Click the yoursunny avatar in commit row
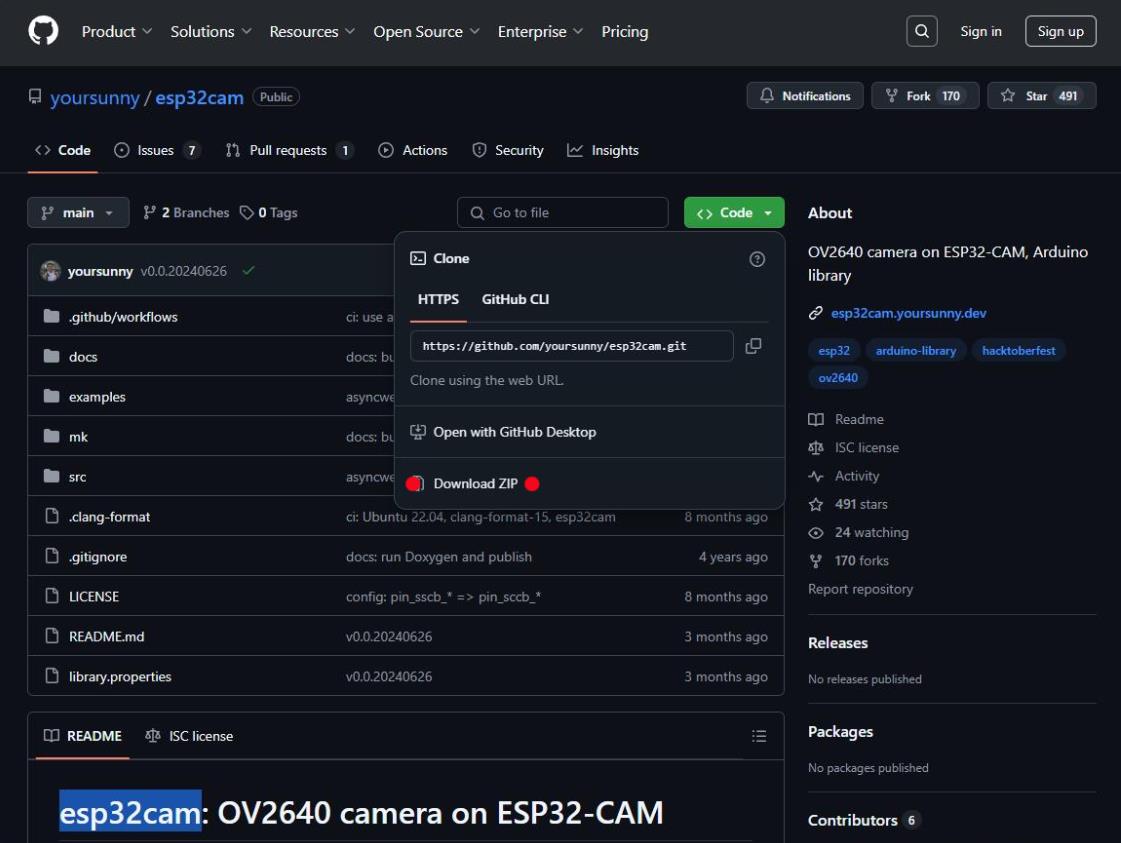 50,271
